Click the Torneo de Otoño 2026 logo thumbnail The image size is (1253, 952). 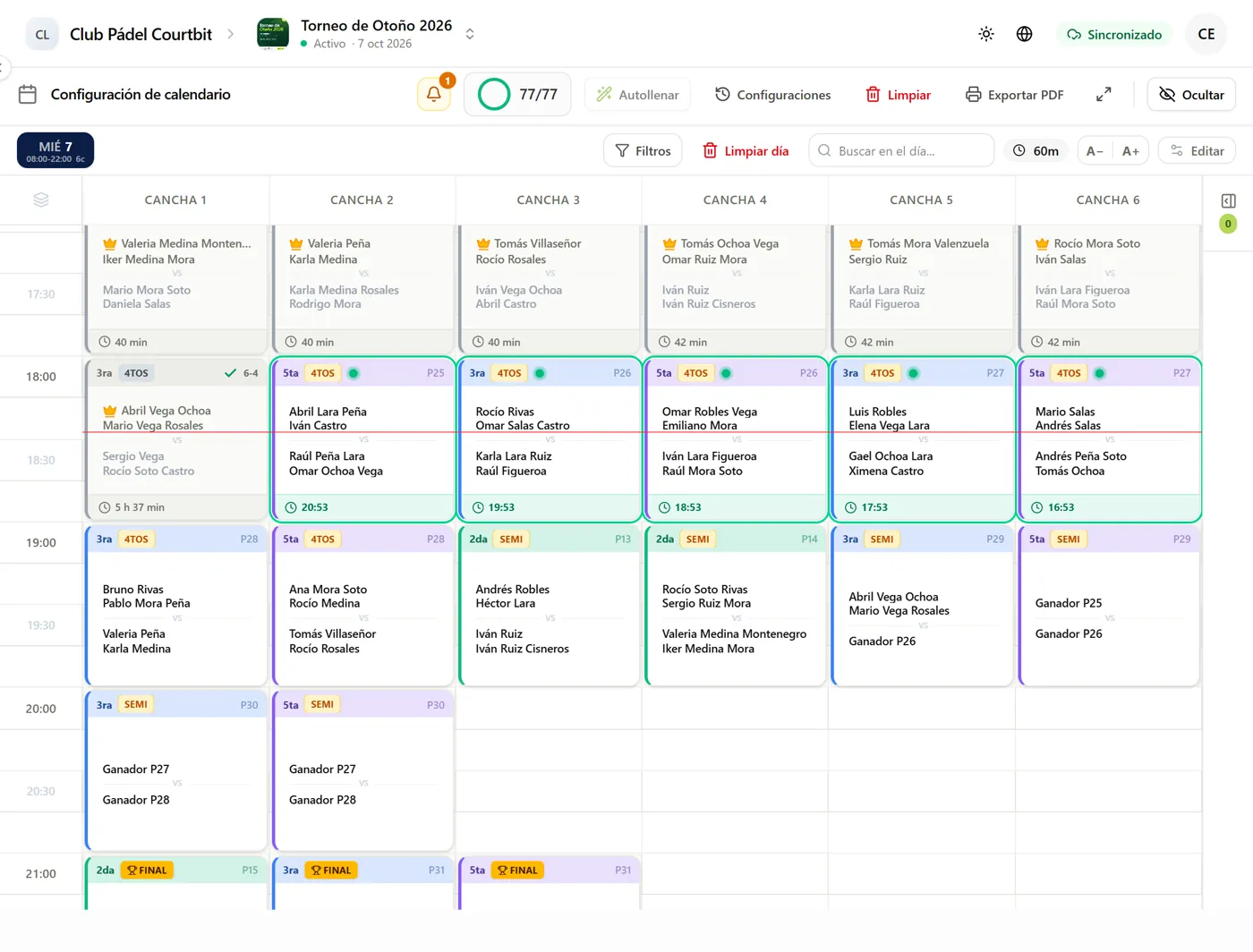pyautogui.click(x=273, y=34)
